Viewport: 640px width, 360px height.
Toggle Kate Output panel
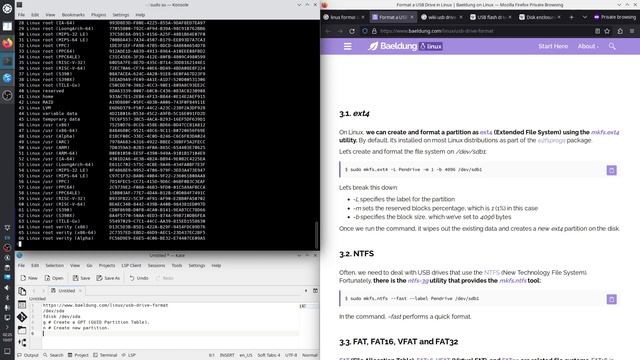28,355
